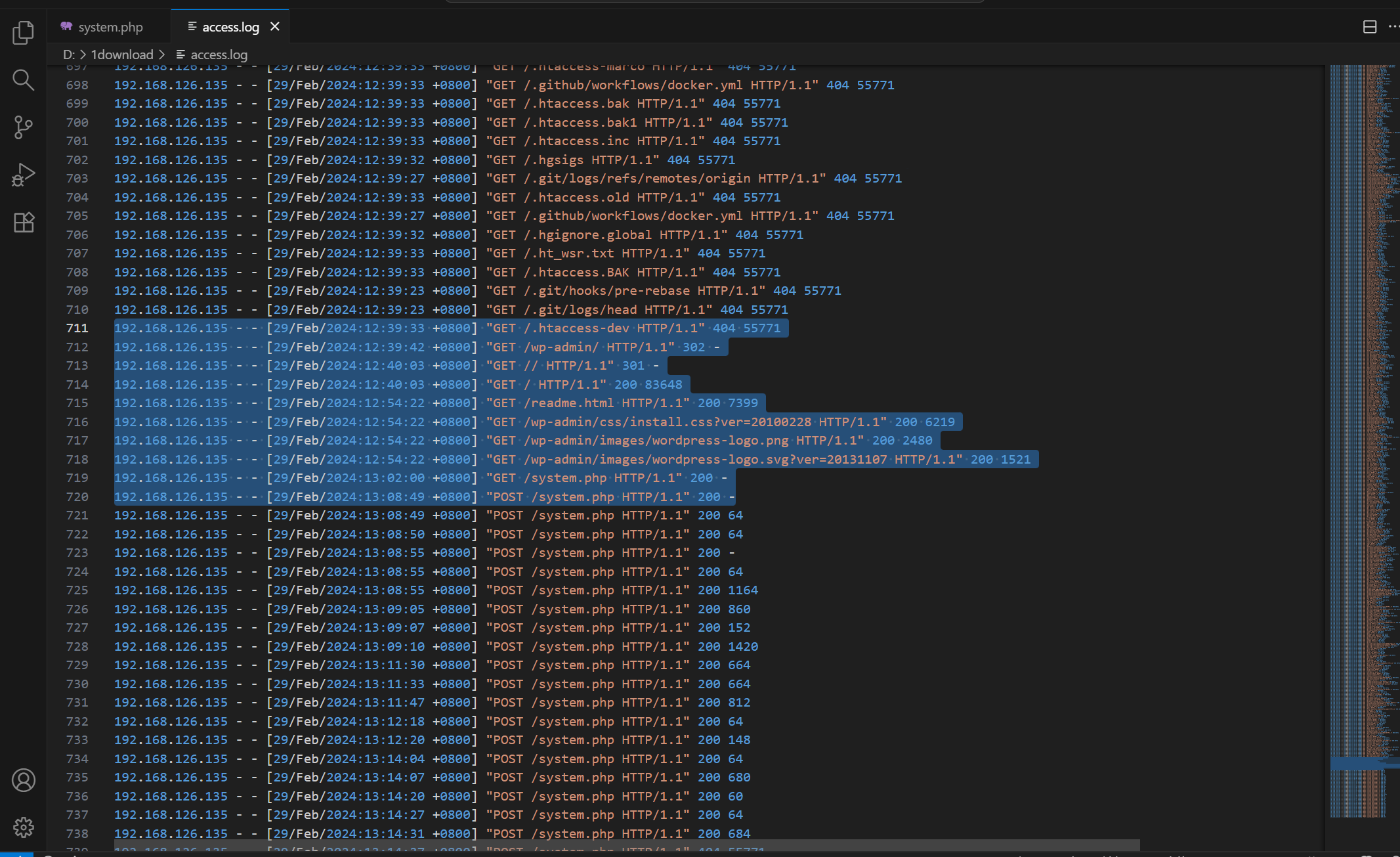This screenshot has height=857, width=1400.
Task: Select the access.log tab
Action: (230, 27)
